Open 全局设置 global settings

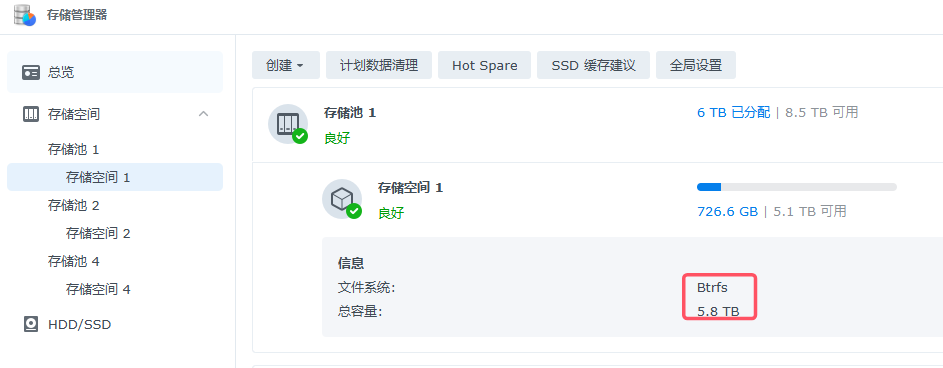click(x=696, y=65)
